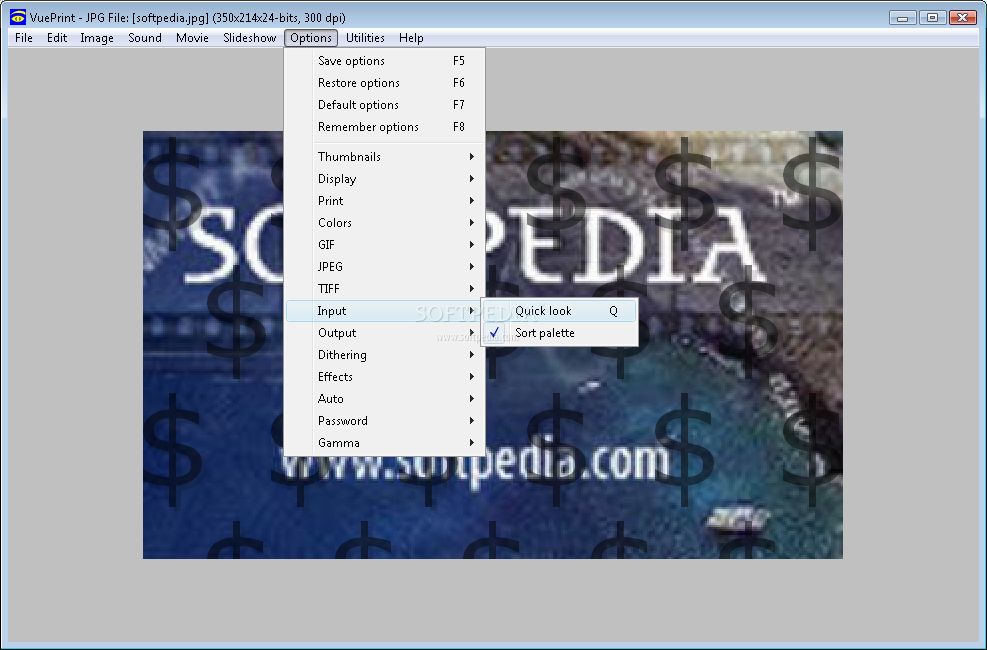Viewport: 987px width, 650px height.
Task: Choose Remember options entry
Action: (385, 127)
